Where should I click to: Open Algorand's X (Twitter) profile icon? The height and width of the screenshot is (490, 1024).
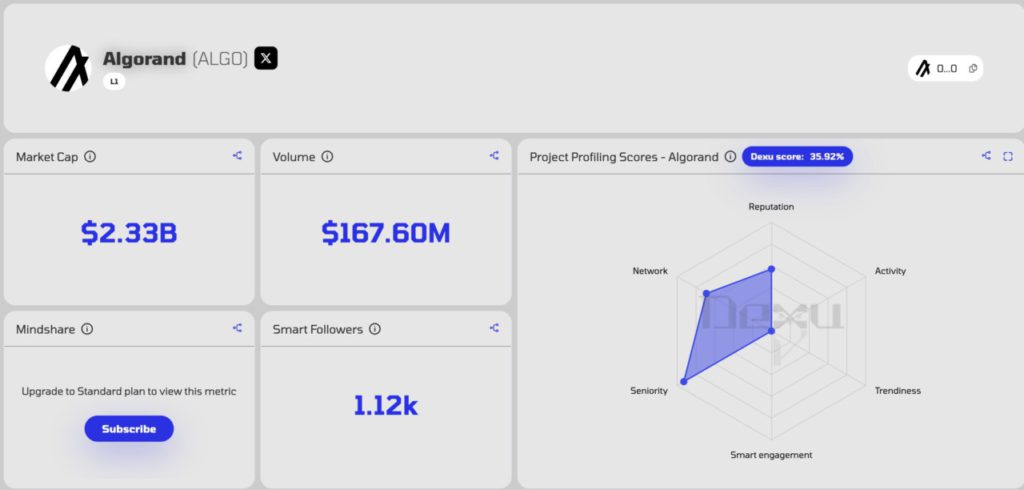(266, 58)
